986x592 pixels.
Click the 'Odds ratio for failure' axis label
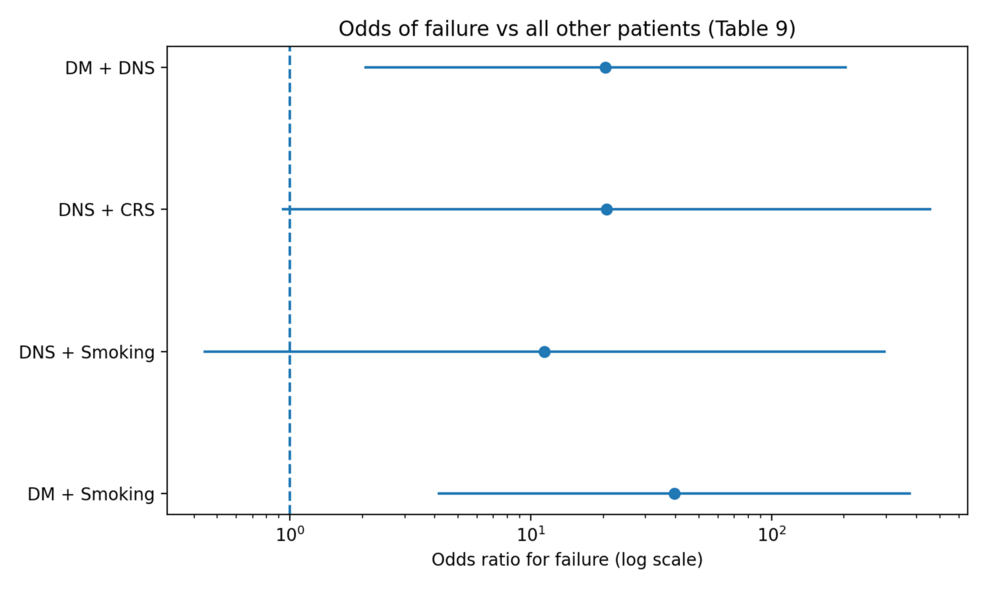[567, 560]
